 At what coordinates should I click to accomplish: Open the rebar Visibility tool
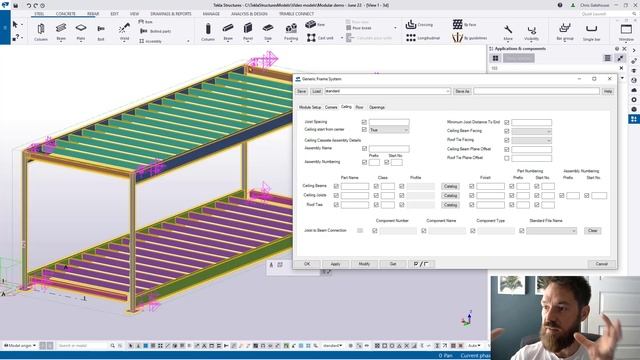[x=531, y=33]
